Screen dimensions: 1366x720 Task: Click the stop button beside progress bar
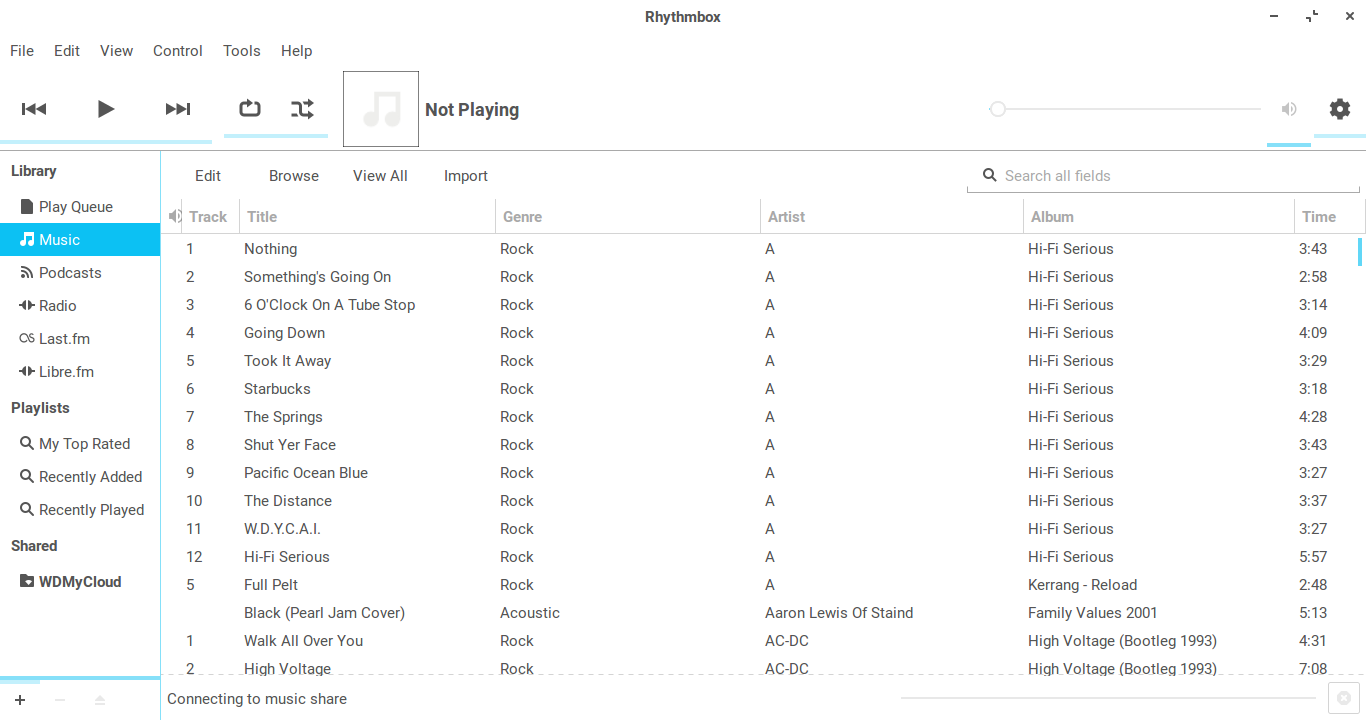[x=1344, y=698]
